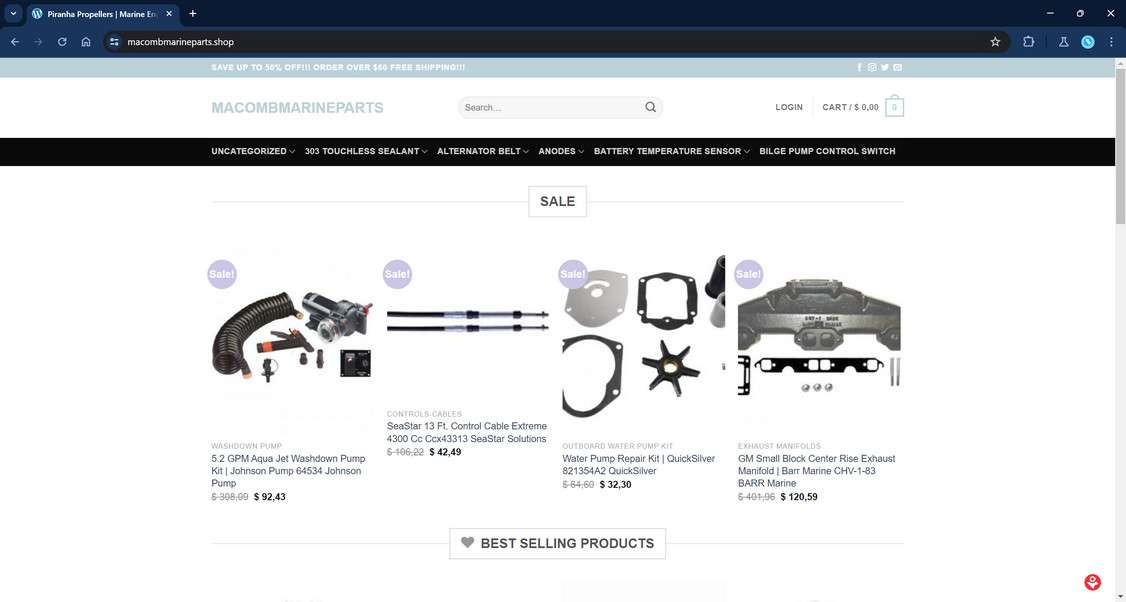
Task: Click the $ 120,59 sale price
Action: pos(799,497)
